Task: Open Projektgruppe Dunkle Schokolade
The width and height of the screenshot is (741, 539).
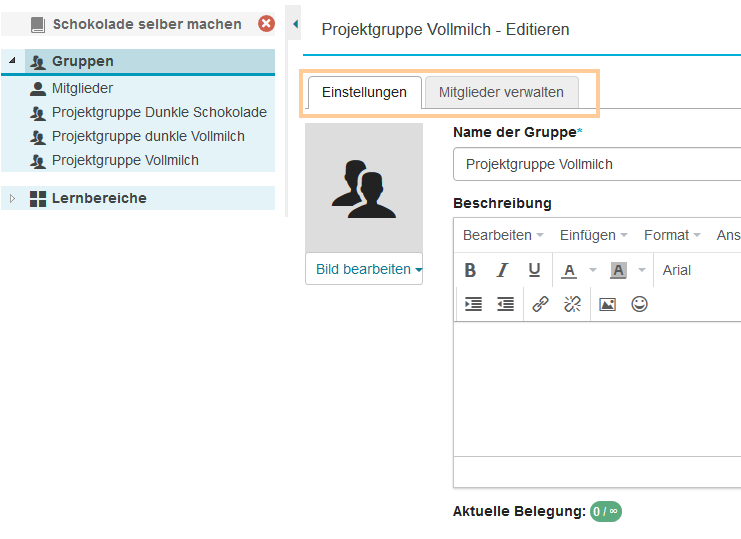Action: (159, 112)
